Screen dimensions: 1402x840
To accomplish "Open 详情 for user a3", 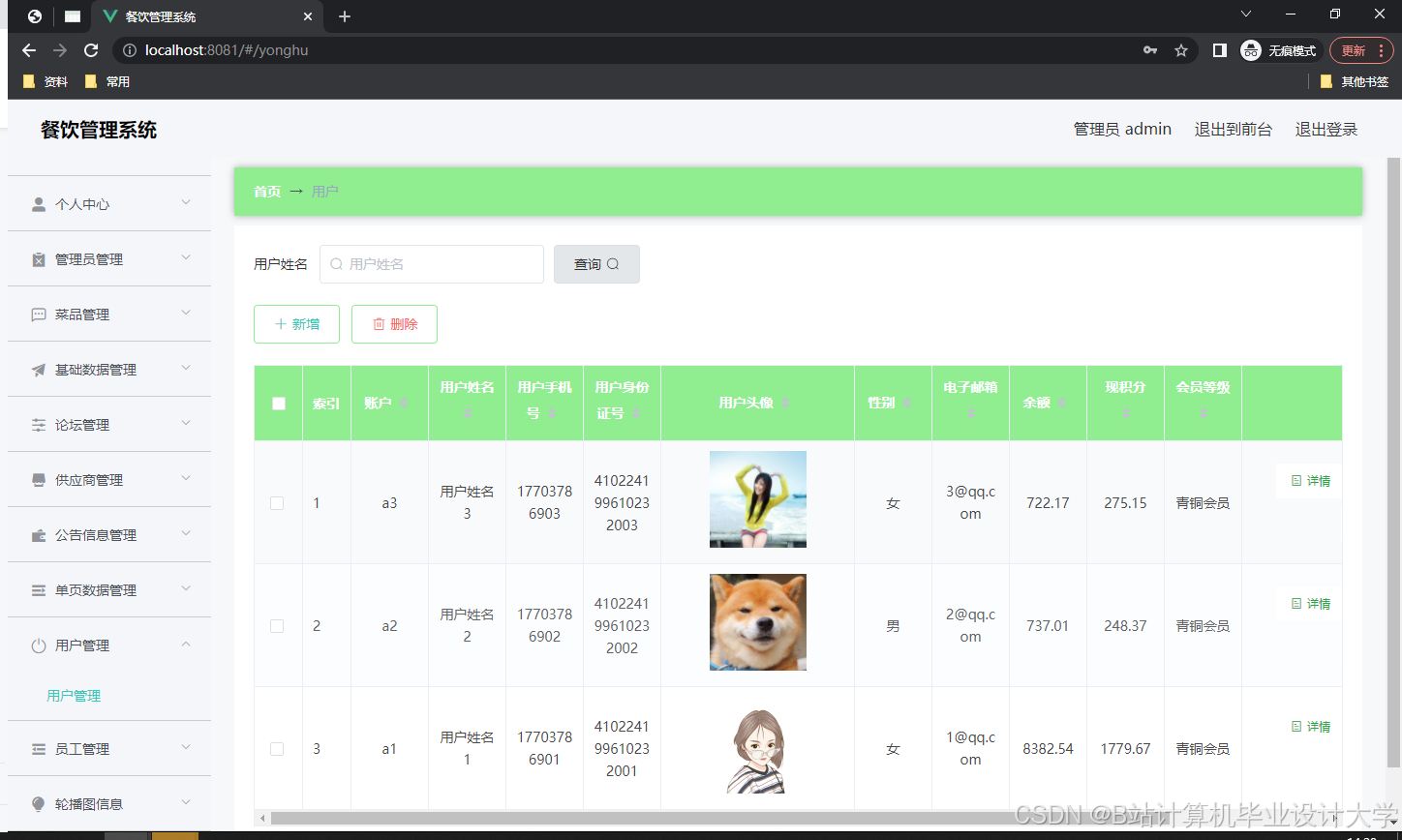I will coord(1310,481).
